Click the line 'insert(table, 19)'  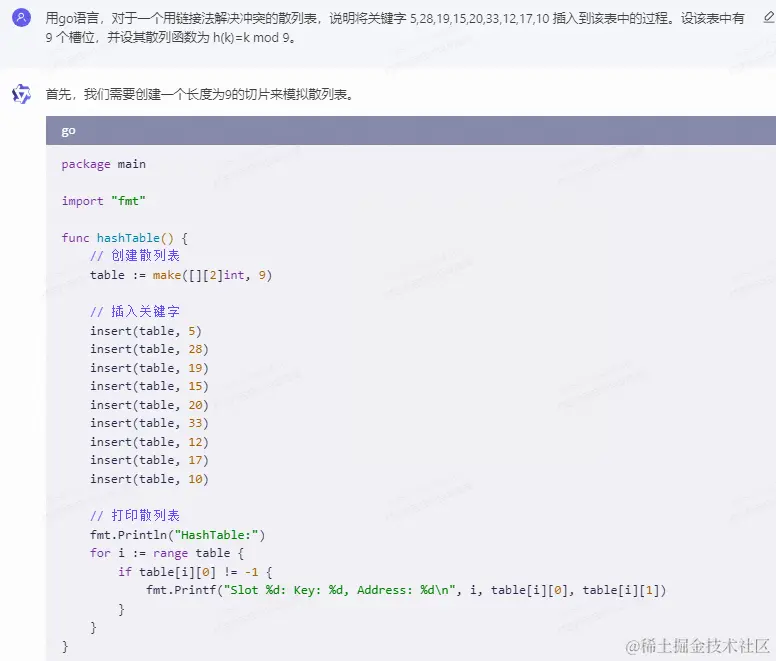(149, 368)
